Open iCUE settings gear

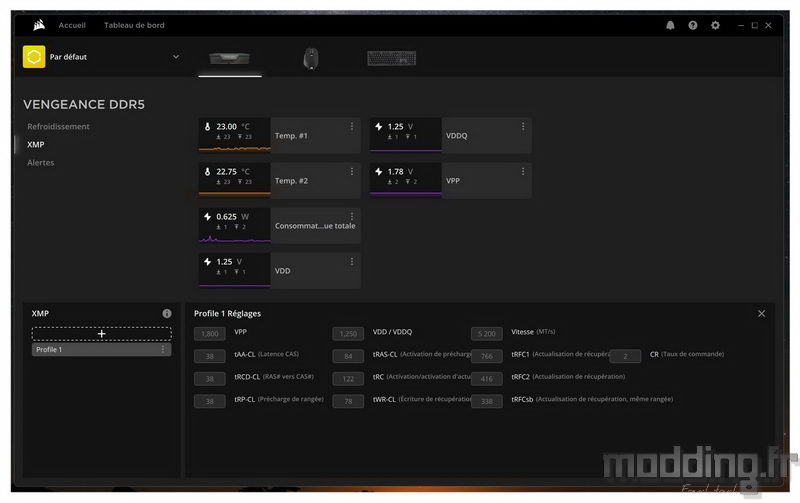[x=715, y=25]
